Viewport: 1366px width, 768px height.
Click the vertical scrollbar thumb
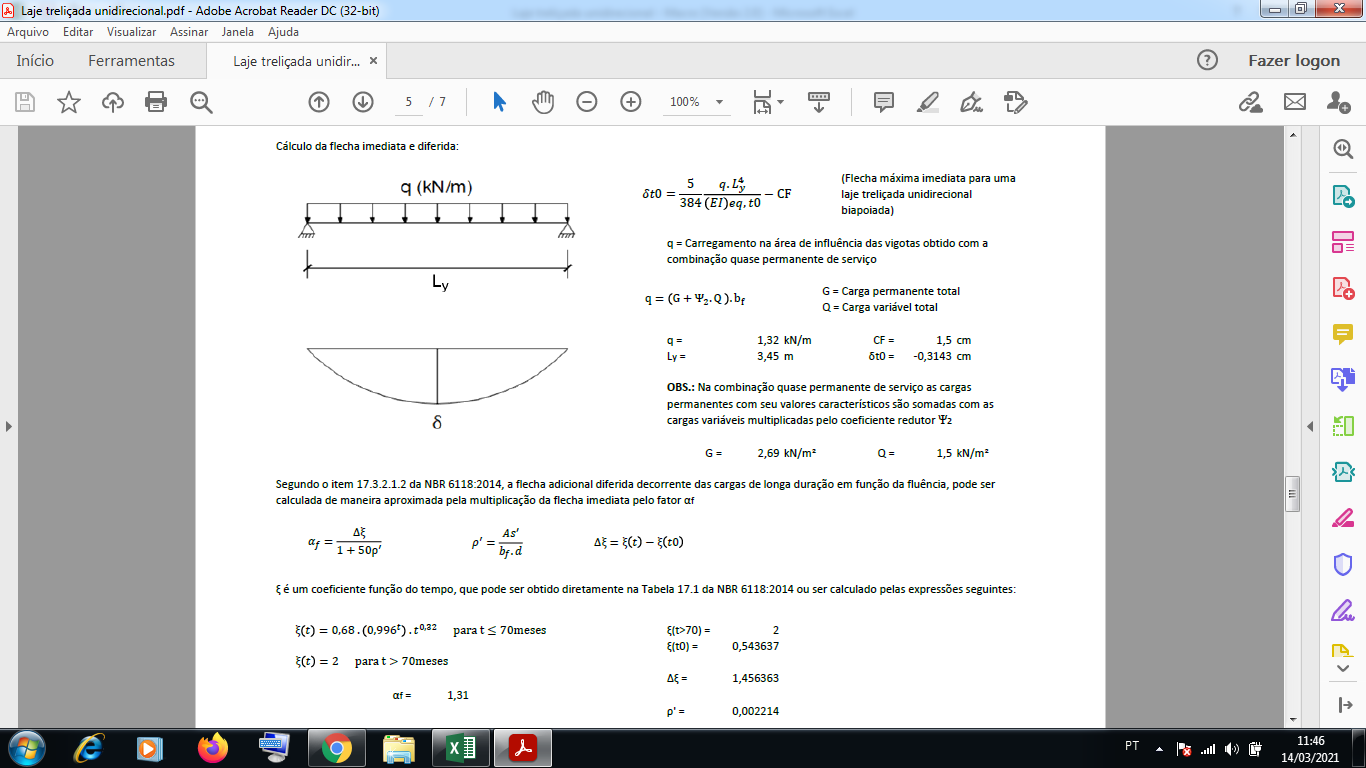[1292, 493]
